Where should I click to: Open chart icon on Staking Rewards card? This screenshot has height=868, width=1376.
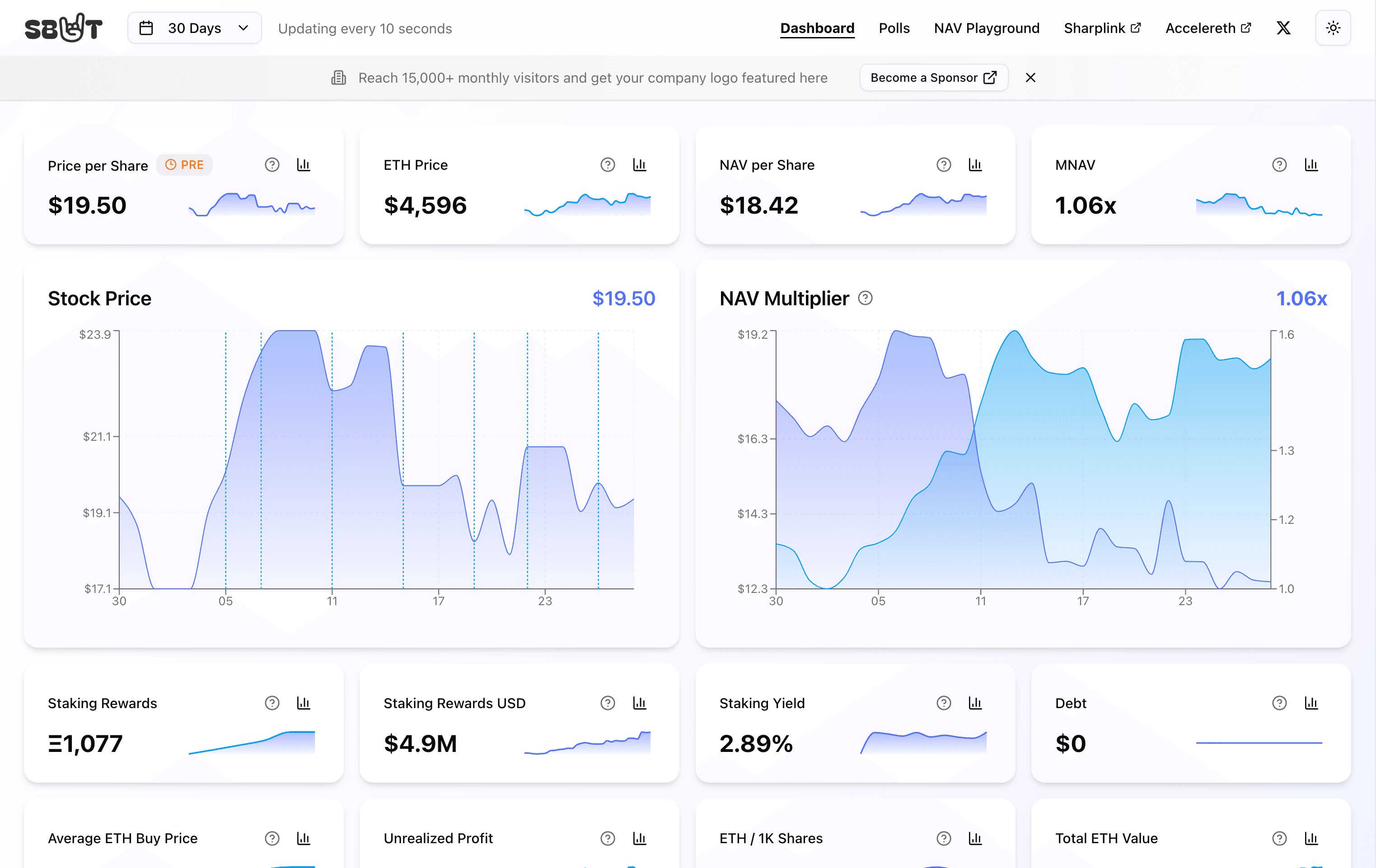303,704
